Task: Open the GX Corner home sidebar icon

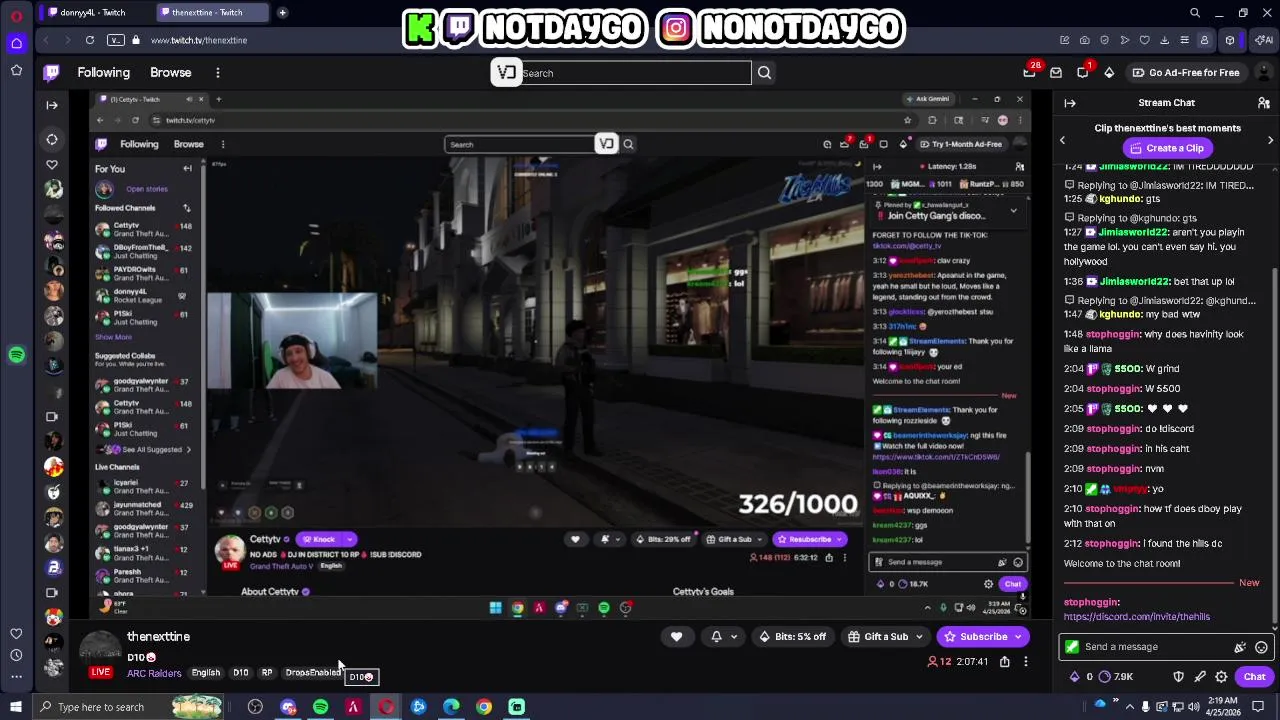Action: point(16,43)
